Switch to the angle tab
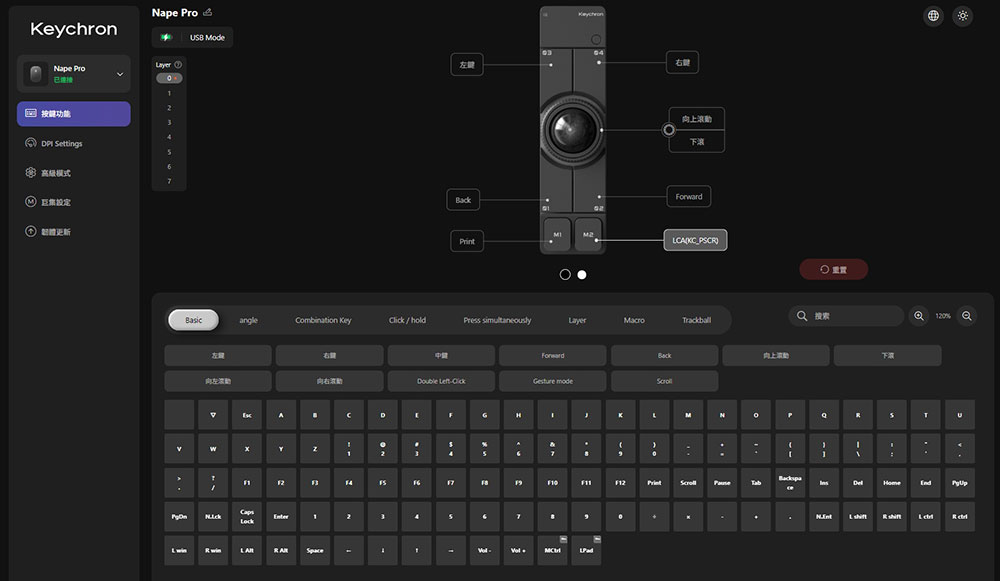This screenshot has height=581, width=1000. pos(248,320)
